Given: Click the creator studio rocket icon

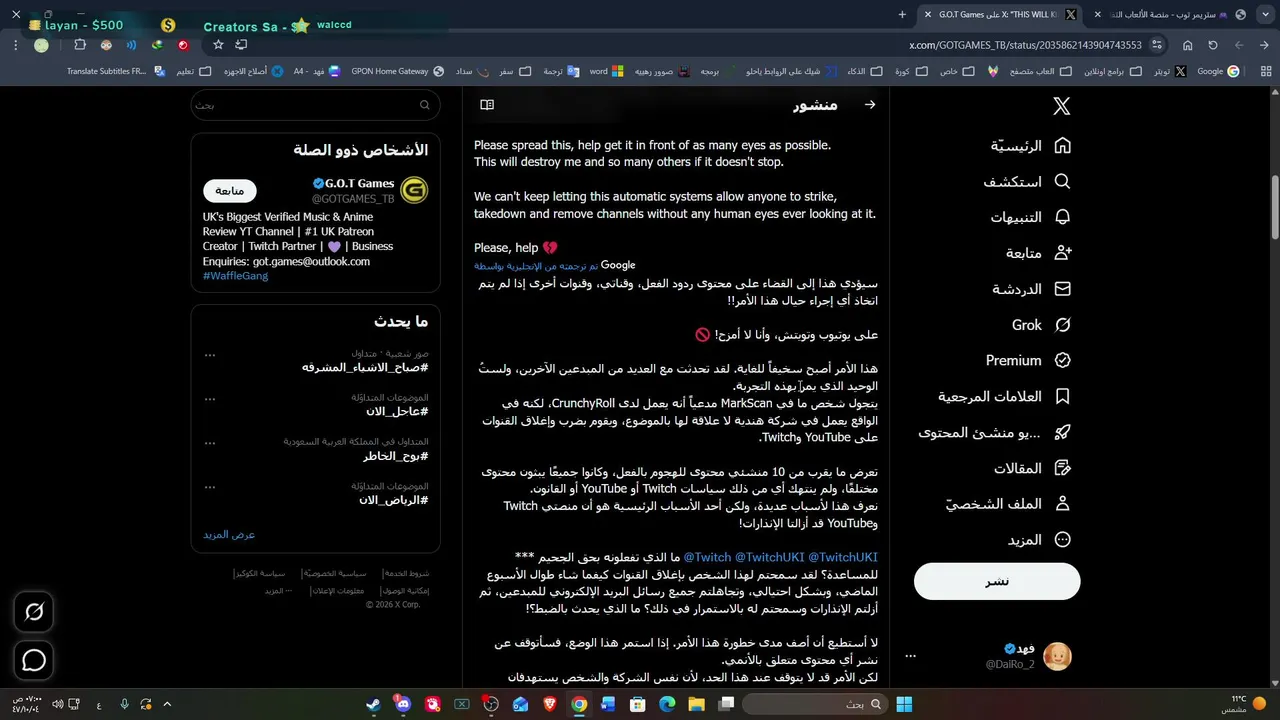Looking at the screenshot, I should click(1062, 433).
